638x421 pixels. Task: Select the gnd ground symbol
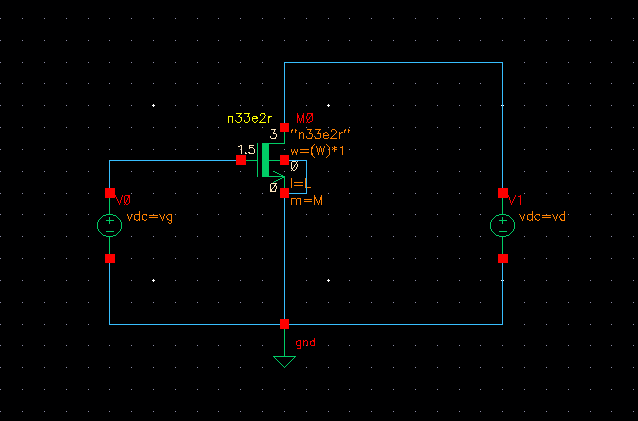pyautogui.click(x=284, y=361)
